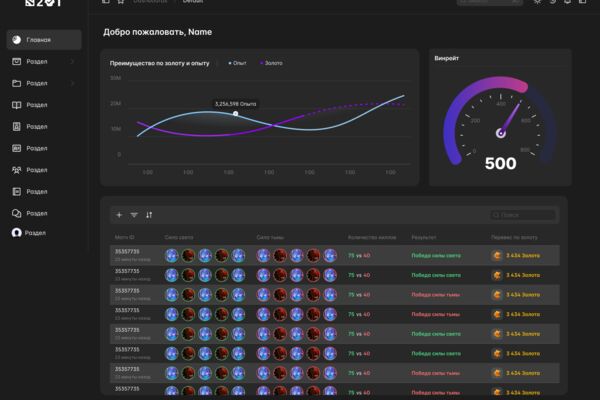
Task: Click the gold coin icon in the first row
Action: (497, 255)
